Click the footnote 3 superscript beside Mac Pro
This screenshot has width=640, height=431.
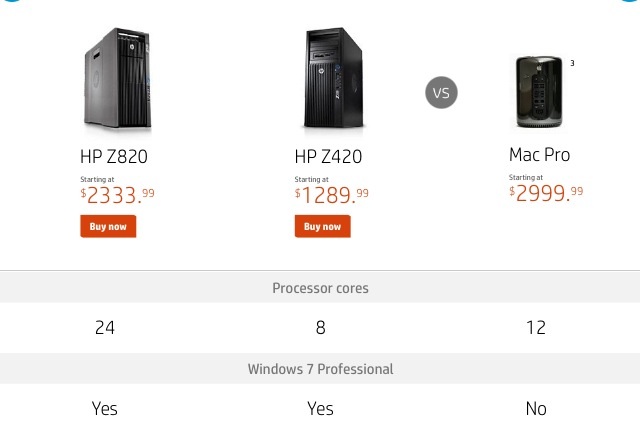(572, 63)
